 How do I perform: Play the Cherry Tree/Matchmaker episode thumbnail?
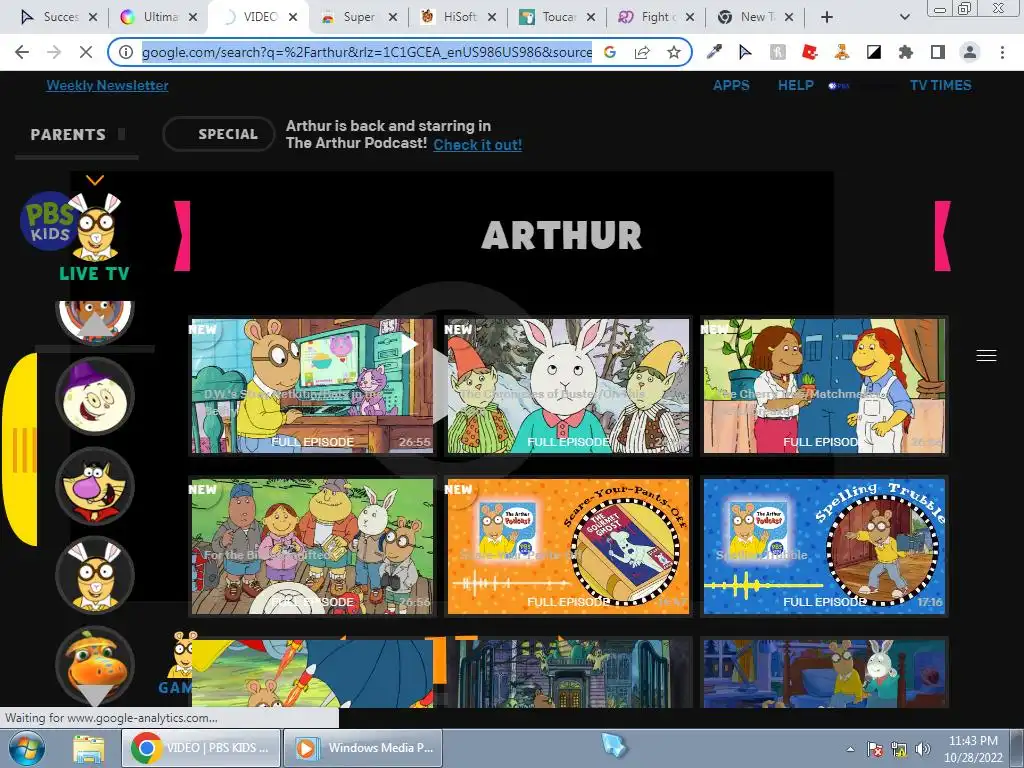(824, 386)
